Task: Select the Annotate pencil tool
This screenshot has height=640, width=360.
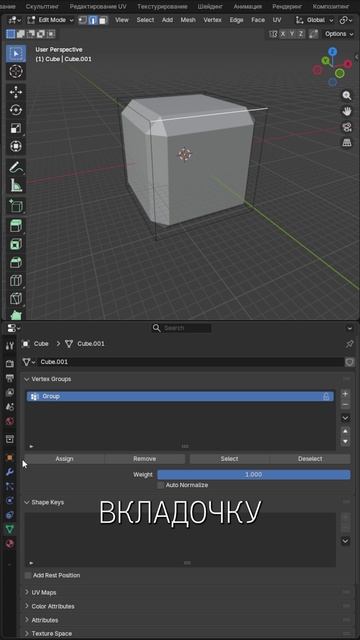Action: (16, 167)
